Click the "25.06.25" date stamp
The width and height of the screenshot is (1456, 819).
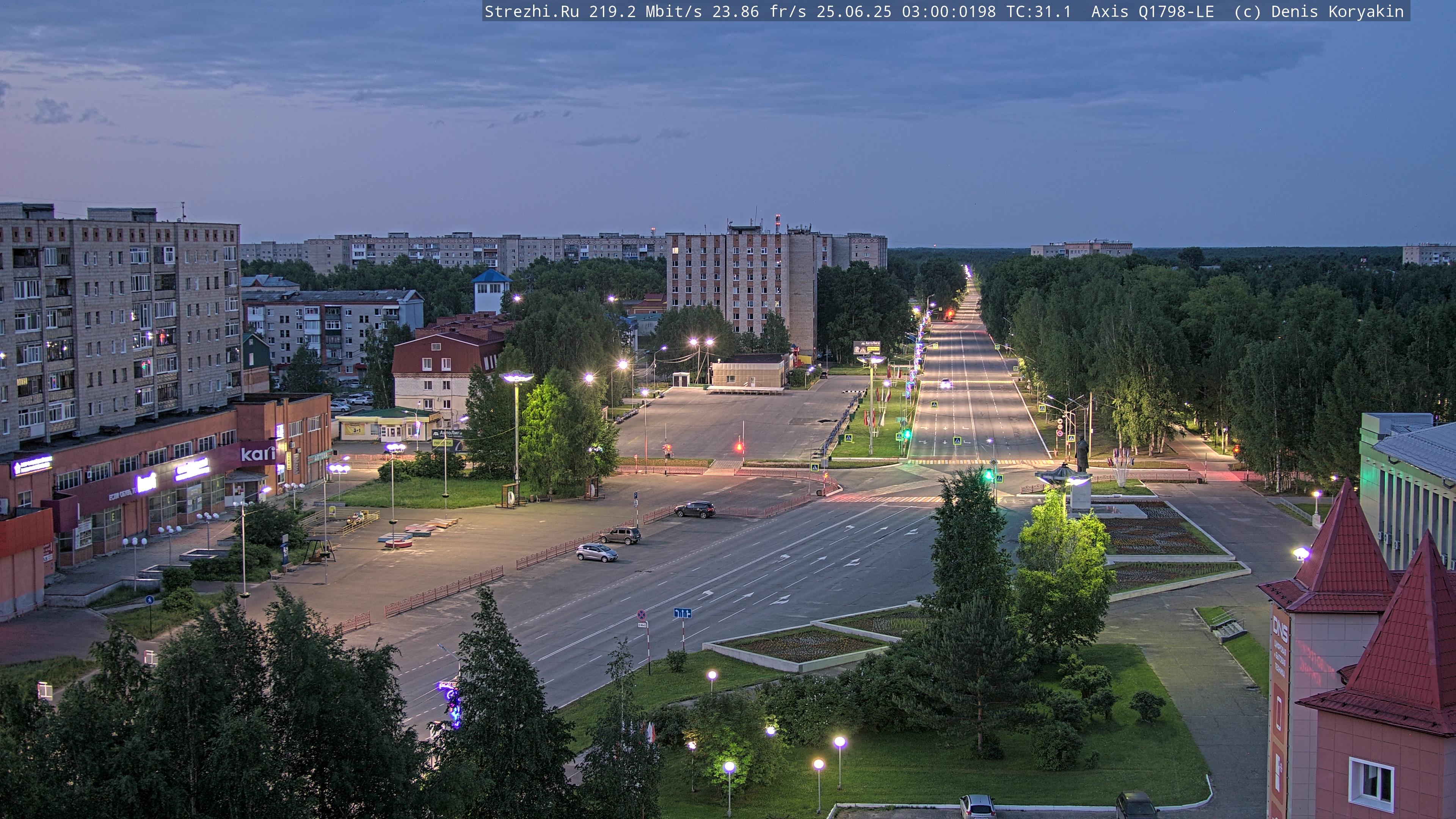point(854,11)
